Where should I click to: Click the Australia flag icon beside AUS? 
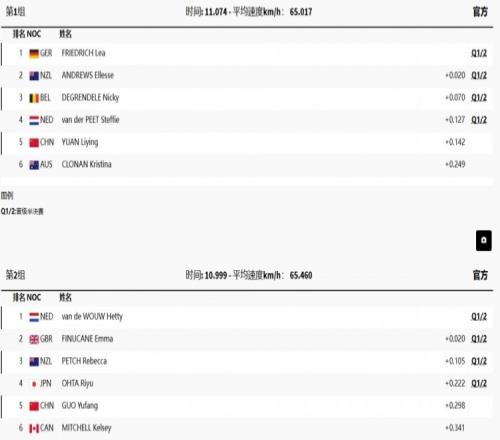point(34,165)
